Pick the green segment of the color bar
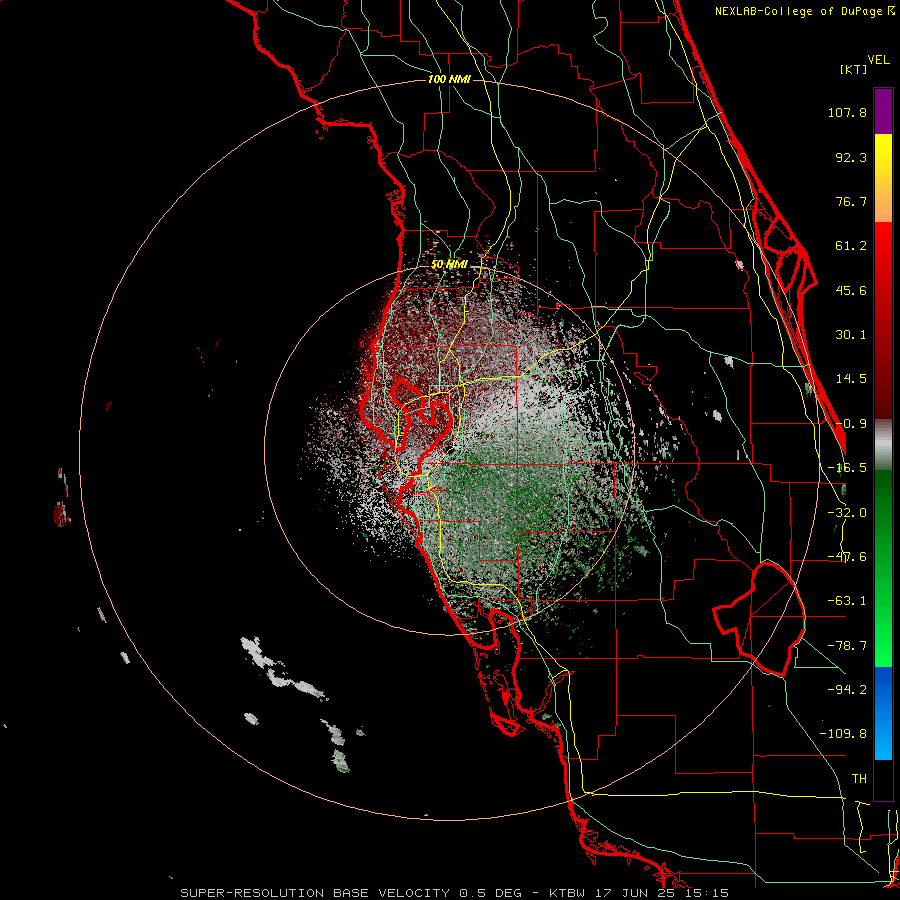 coord(883,568)
